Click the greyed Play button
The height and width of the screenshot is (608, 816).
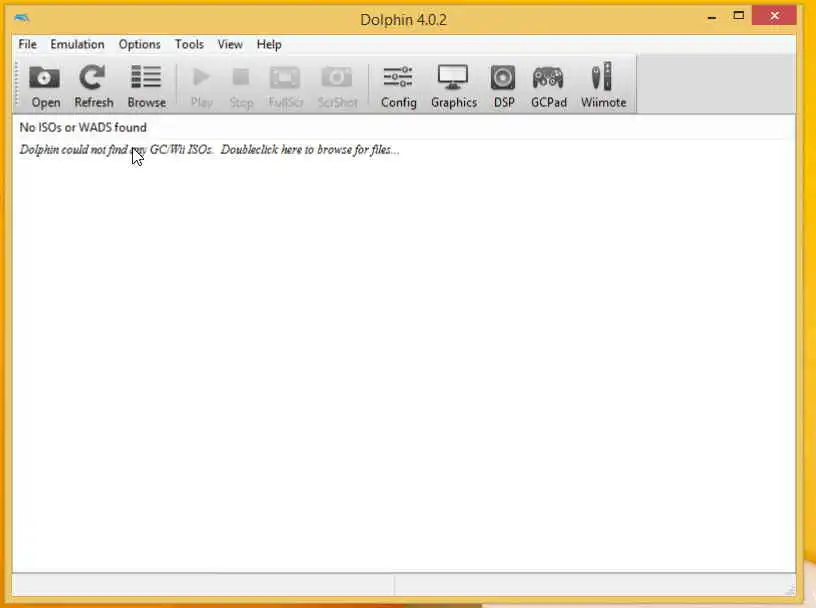pos(201,86)
